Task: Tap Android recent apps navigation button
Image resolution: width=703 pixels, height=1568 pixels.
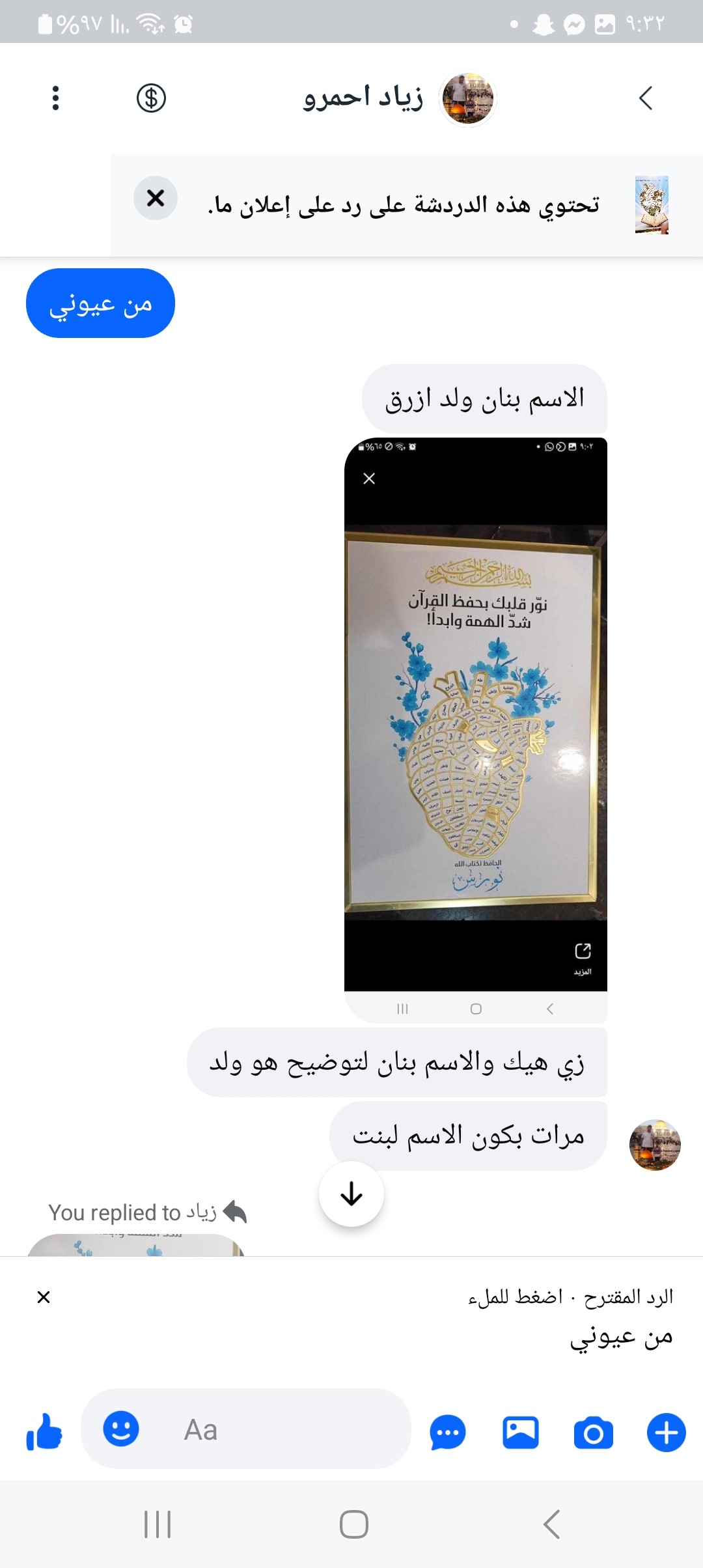Action: tap(158, 1524)
